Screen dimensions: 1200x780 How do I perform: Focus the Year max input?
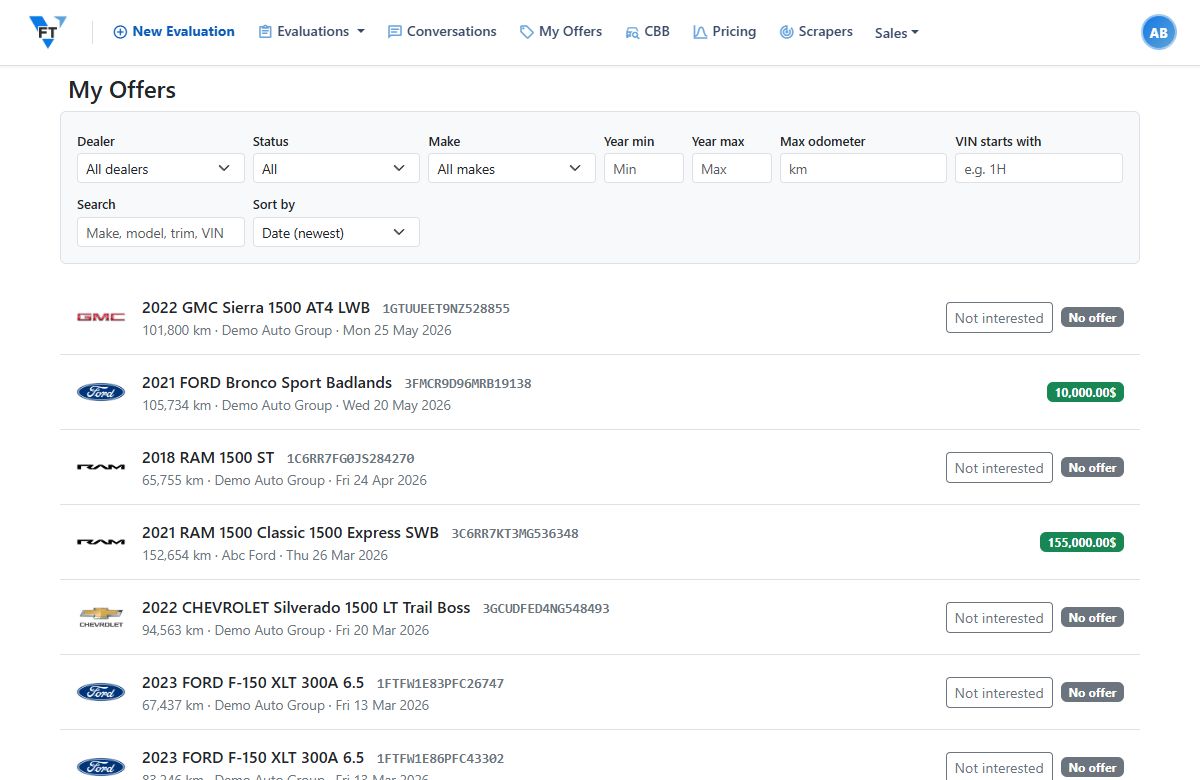(732, 168)
